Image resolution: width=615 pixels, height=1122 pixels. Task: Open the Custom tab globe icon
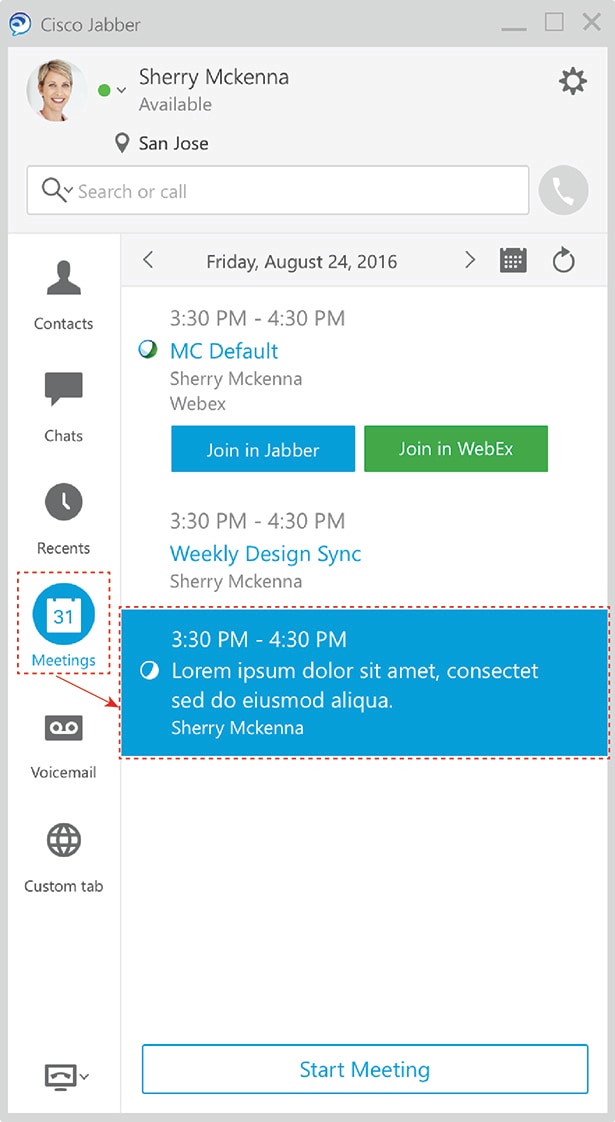(64, 840)
